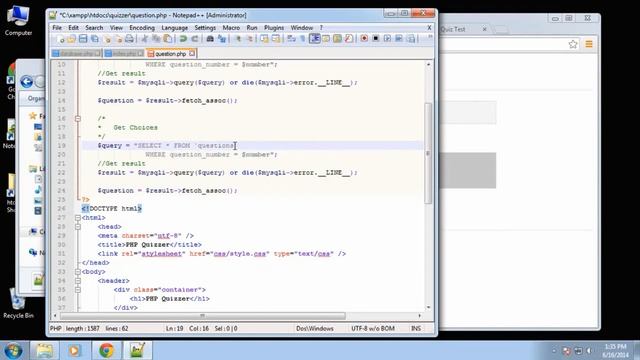Zoom out using the toolbar icon
The image size is (640, 360).
pos(249,39)
